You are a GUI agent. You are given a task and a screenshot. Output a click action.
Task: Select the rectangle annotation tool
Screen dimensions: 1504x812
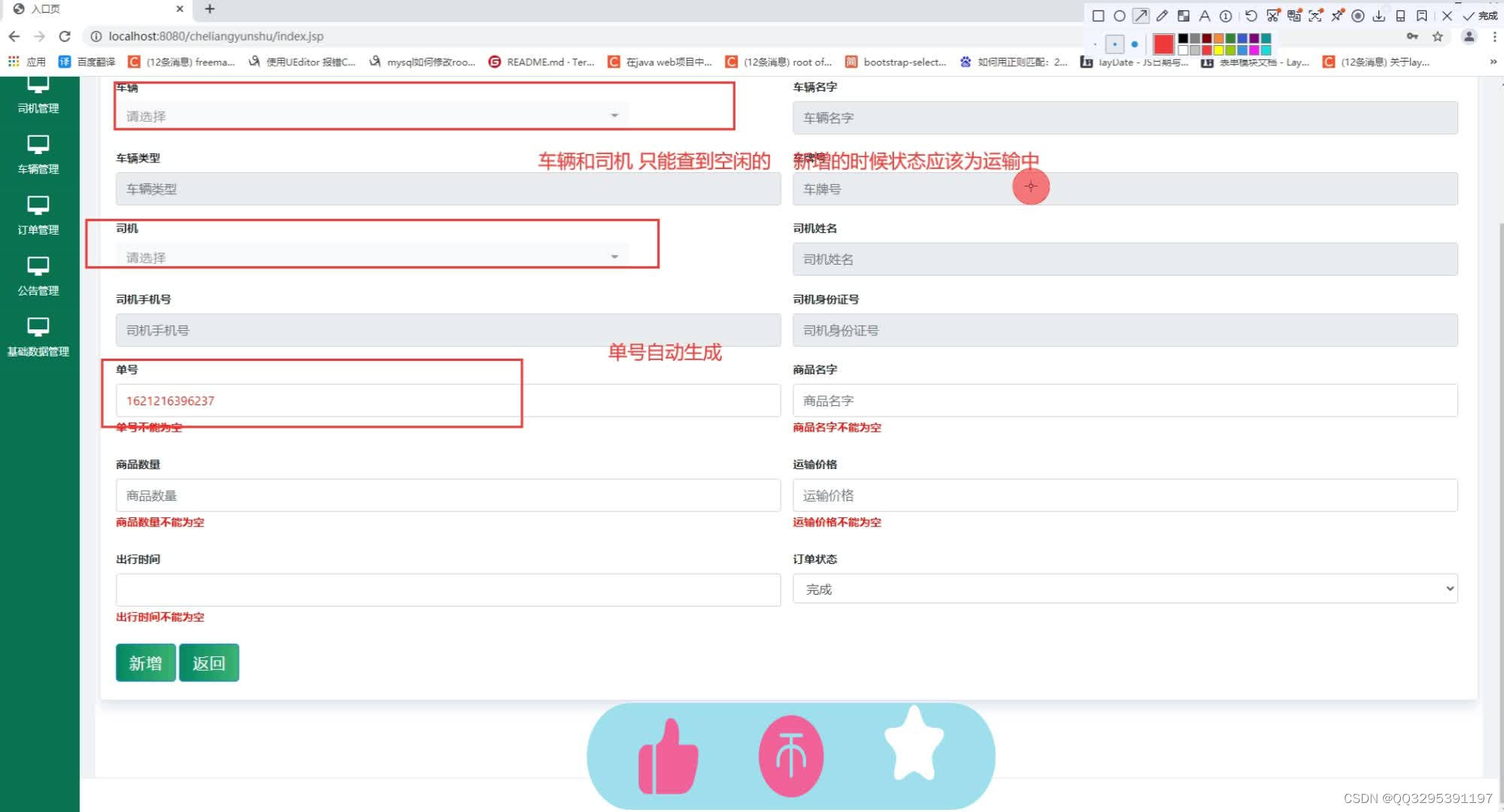pyautogui.click(x=1098, y=16)
